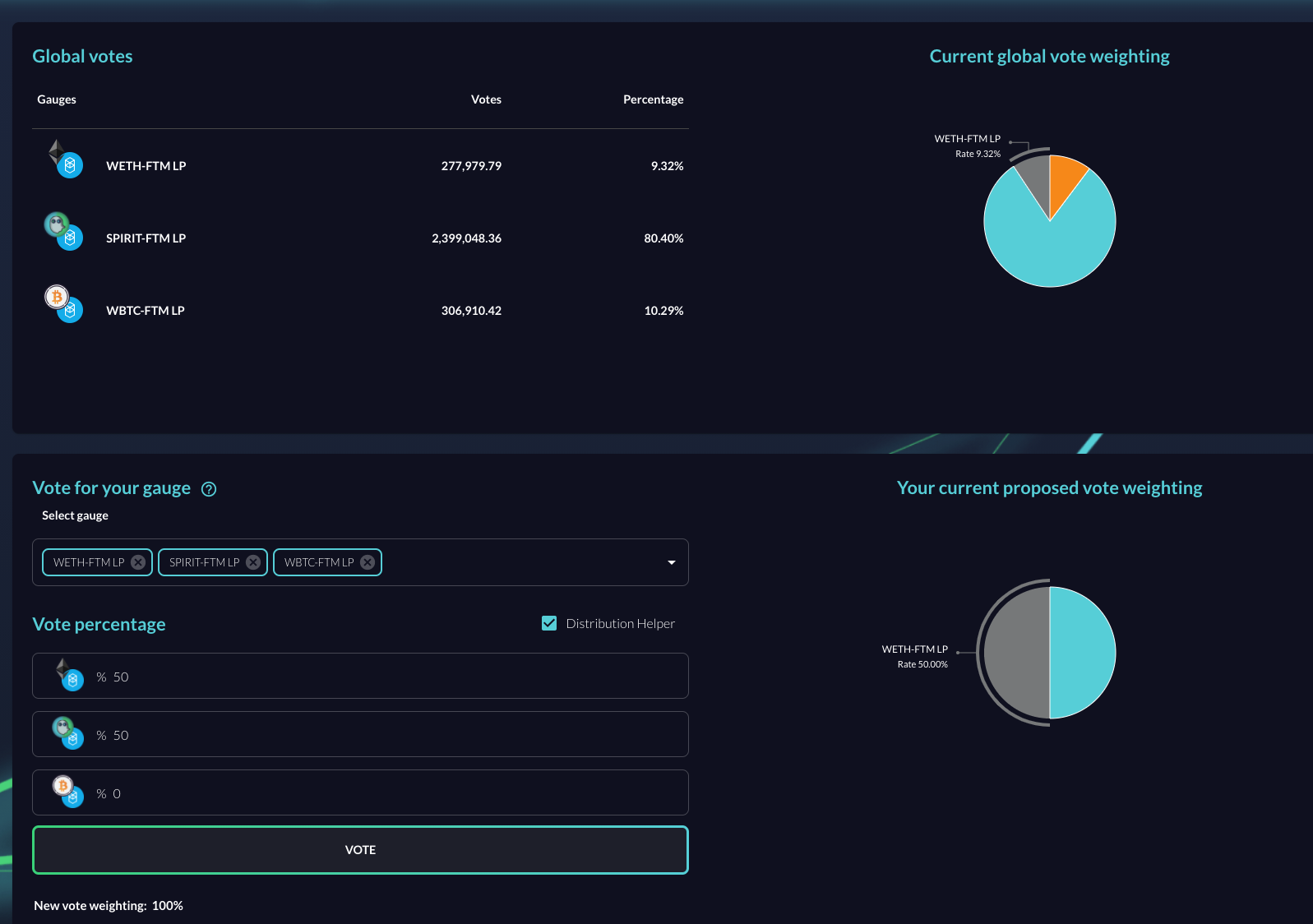This screenshot has width=1313, height=924.
Task: Sort by the Votes column header
Action: pyautogui.click(x=486, y=99)
